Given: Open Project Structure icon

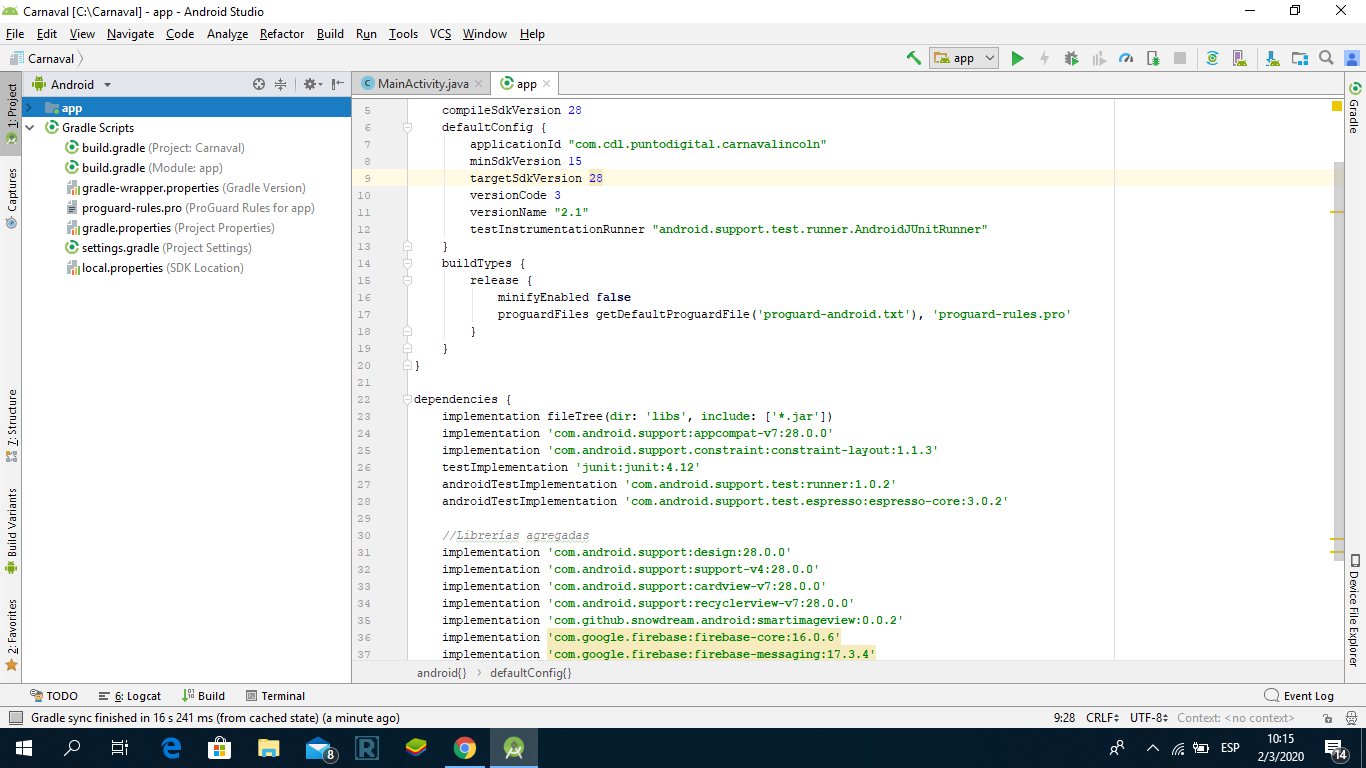Looking at the screenshot, I should tap(1299, 58).
